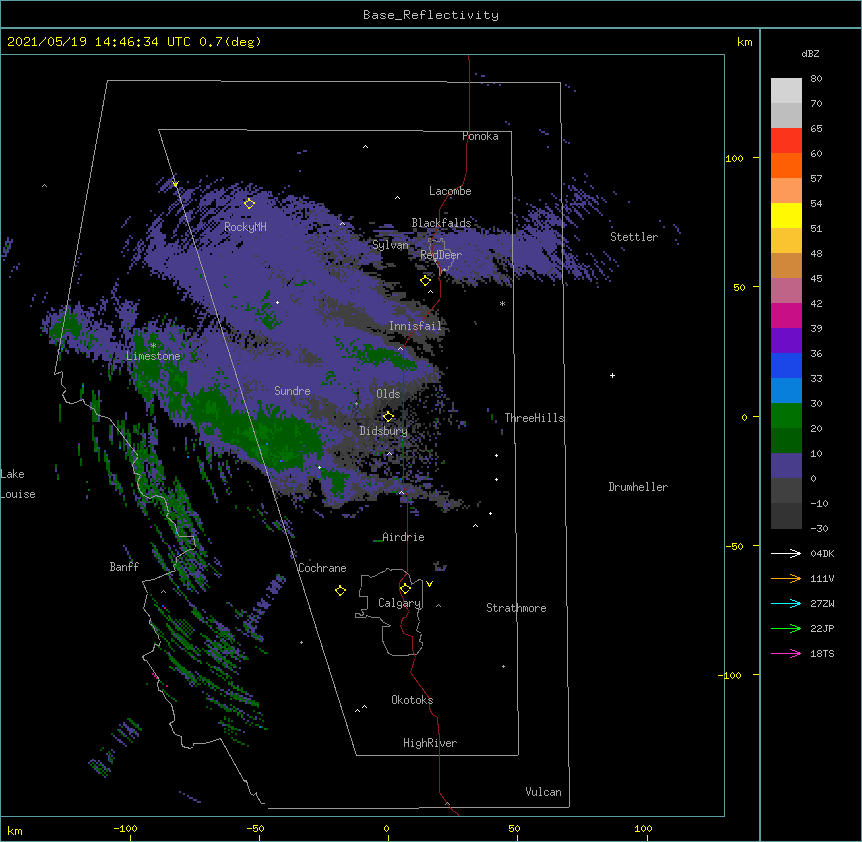Click the Cochrane label
The height and width of the screenshot is (842, 862).
[x=322, y=568]
